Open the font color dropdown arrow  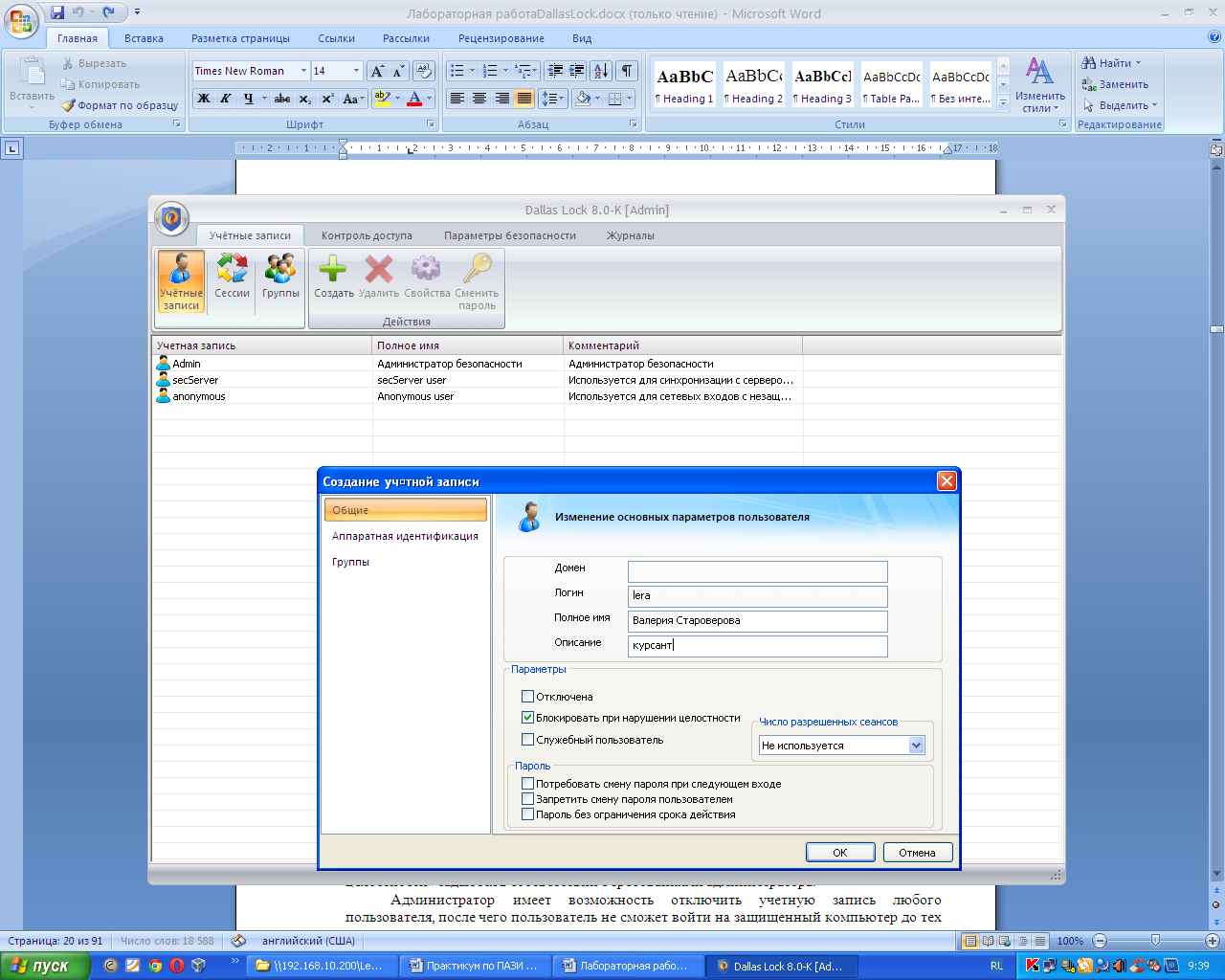tap(429, 99)
